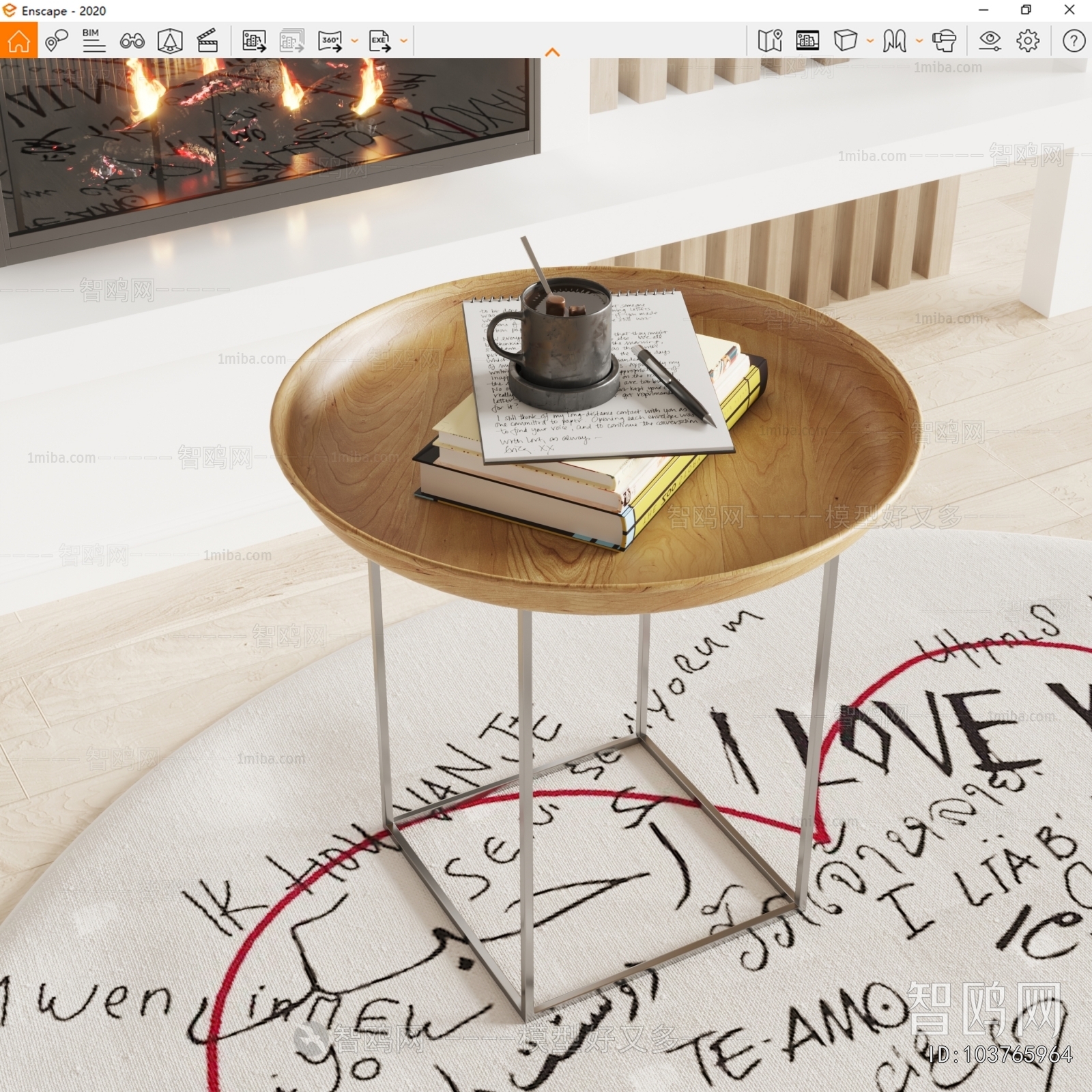Minimize the Enscape window
This screenshot has height=1092, width=1092.
(983, 10)
